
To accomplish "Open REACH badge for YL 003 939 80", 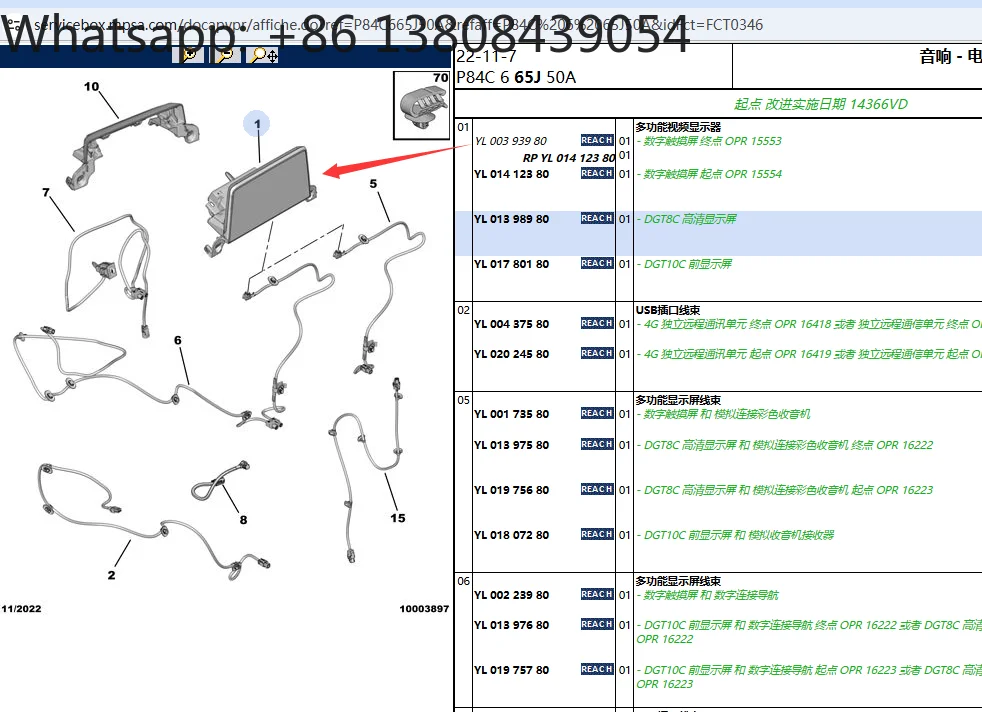I will pyautogui.click(x=596, y=140).
